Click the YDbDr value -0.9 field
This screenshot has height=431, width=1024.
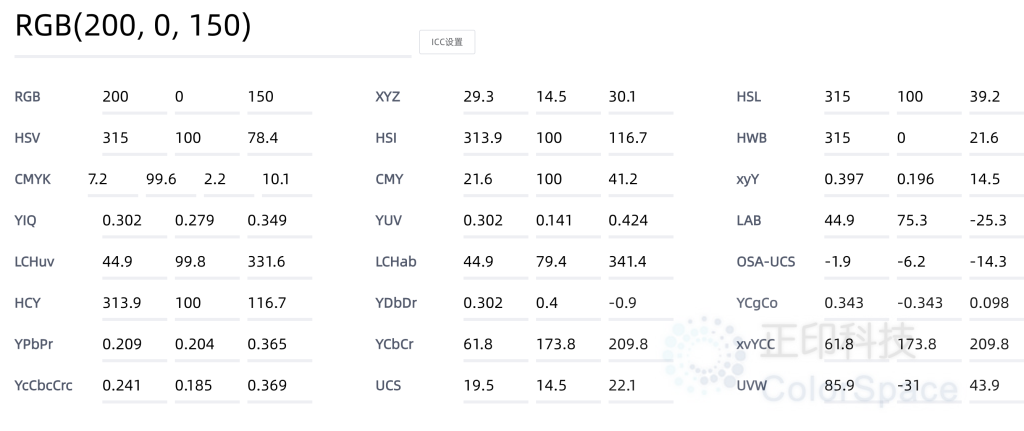click(x=641, y=303)
